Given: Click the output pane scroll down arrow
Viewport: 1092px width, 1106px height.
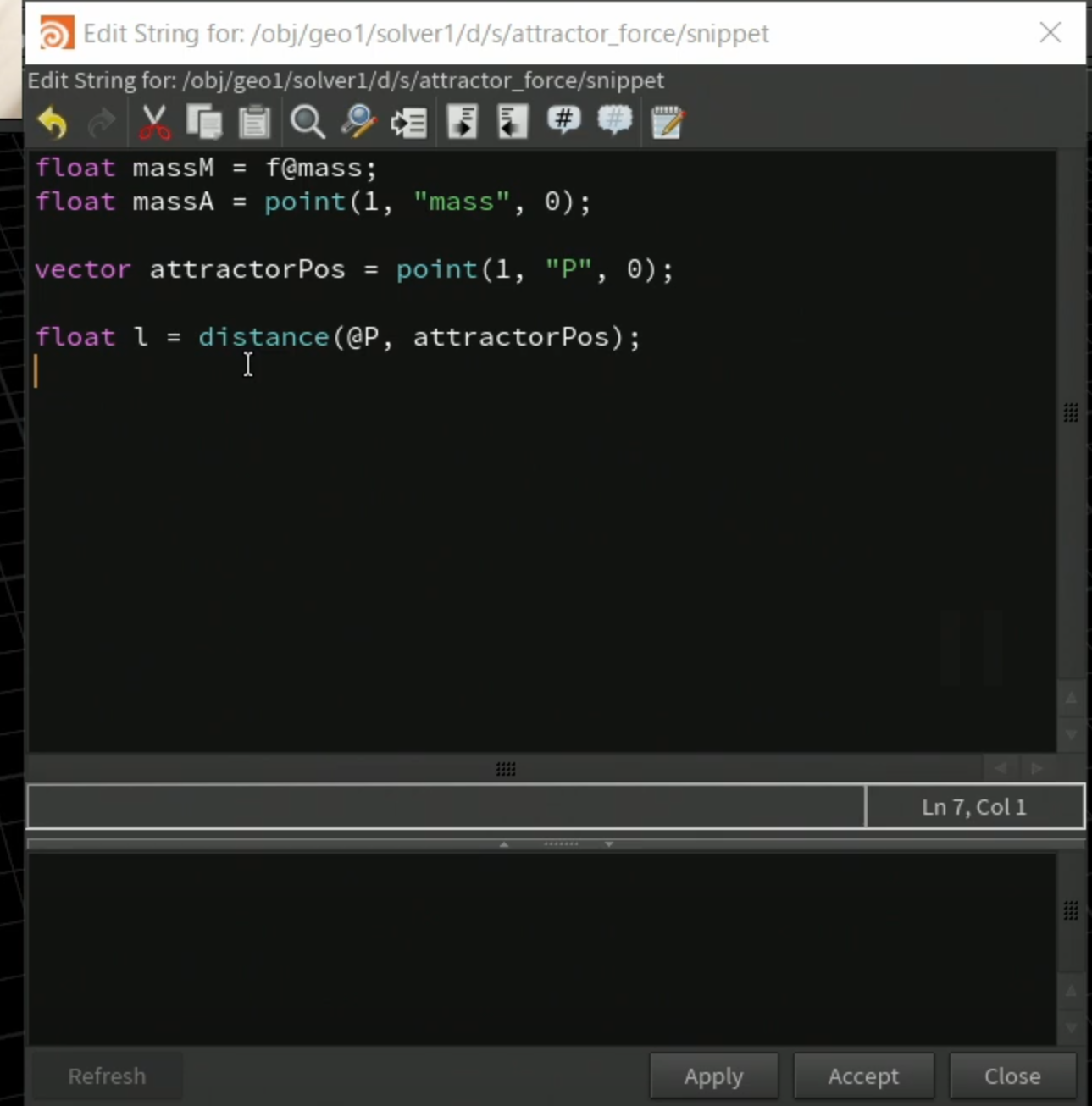Looking at the screenshot, I should (1071, 1027).
